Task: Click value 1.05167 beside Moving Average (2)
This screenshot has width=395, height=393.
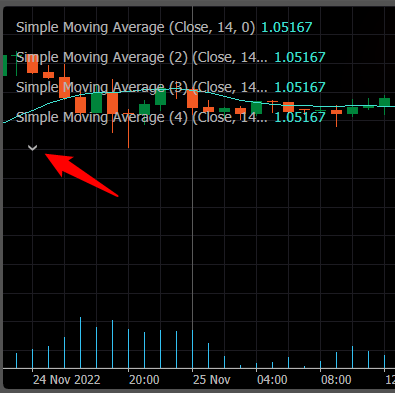Action: click(300, 57)
